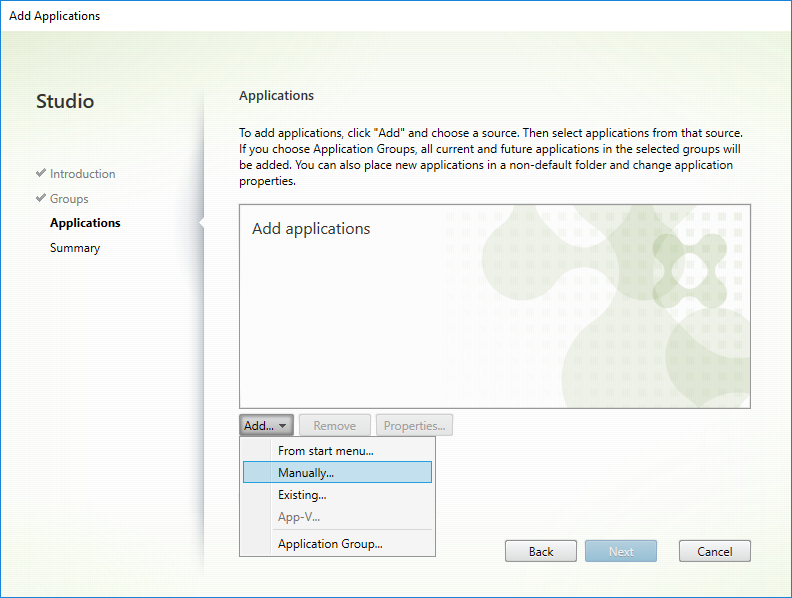
Task: Click the Remove button
Action: coord(335,425)
